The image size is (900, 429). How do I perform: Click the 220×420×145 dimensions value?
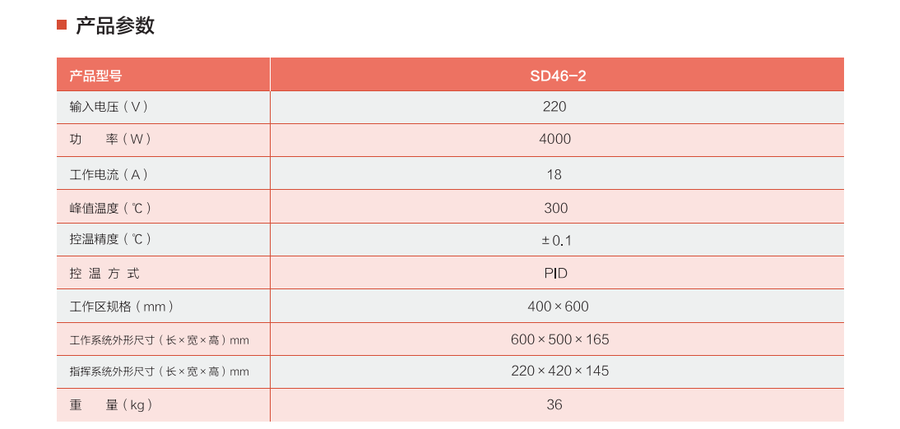pyautogui.click(x=560, y=371)
